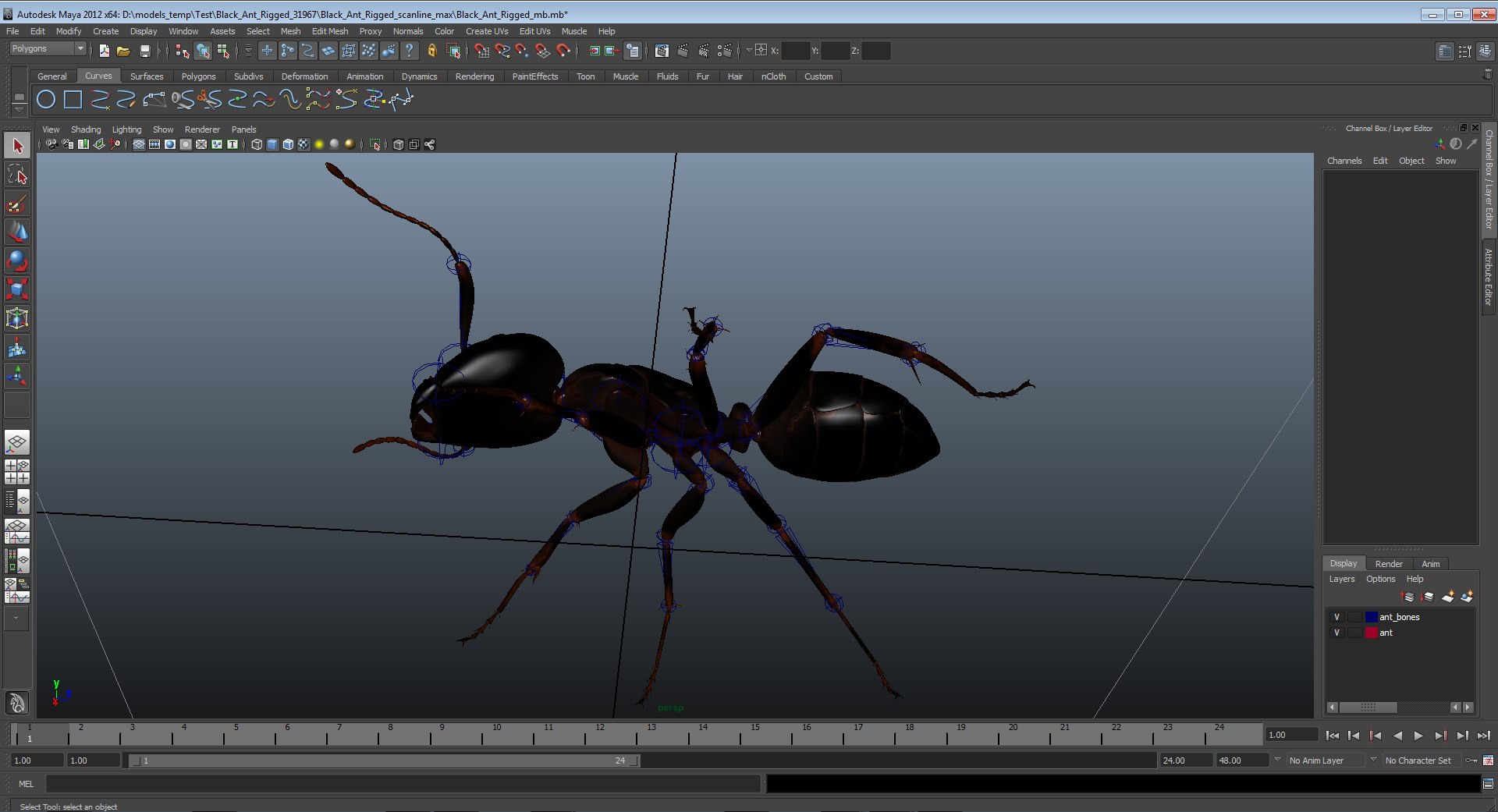The height and width of the screenshot is (812, 1498).
Task: Toggle display type box of ant_bones layer
Action: pos(1355,617)
